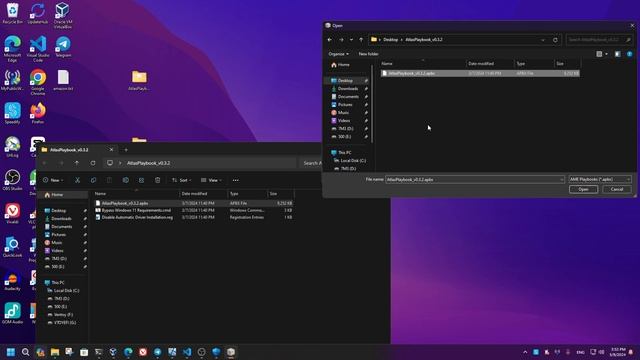Click Rename icon in File Explorer toolbar
The width and height of the screenshot is (640, 360).
point(126,180)
